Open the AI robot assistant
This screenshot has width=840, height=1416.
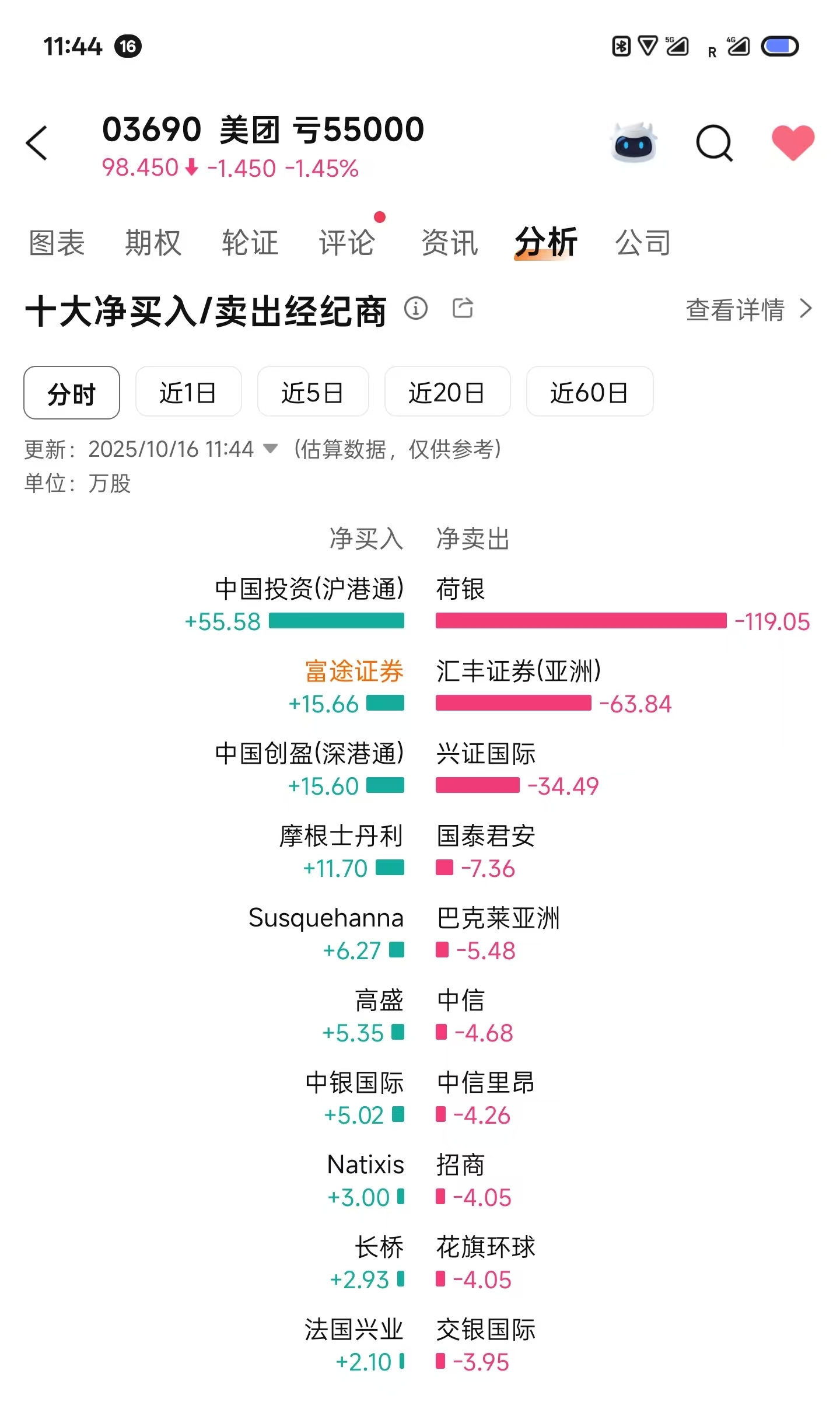click(633, 142)
